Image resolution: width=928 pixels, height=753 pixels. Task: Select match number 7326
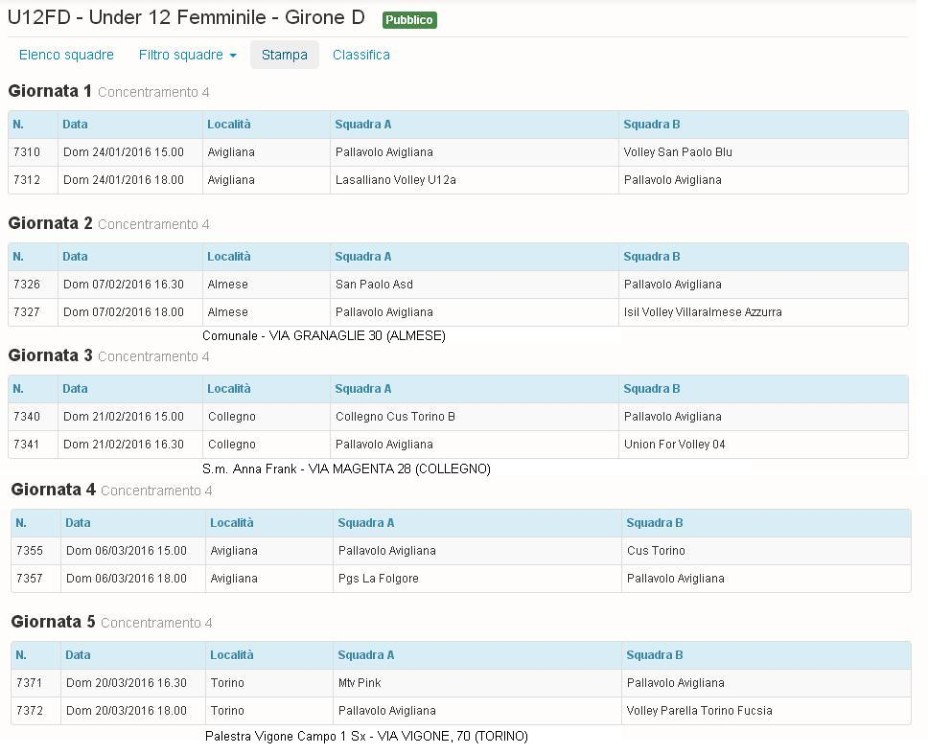27,284
